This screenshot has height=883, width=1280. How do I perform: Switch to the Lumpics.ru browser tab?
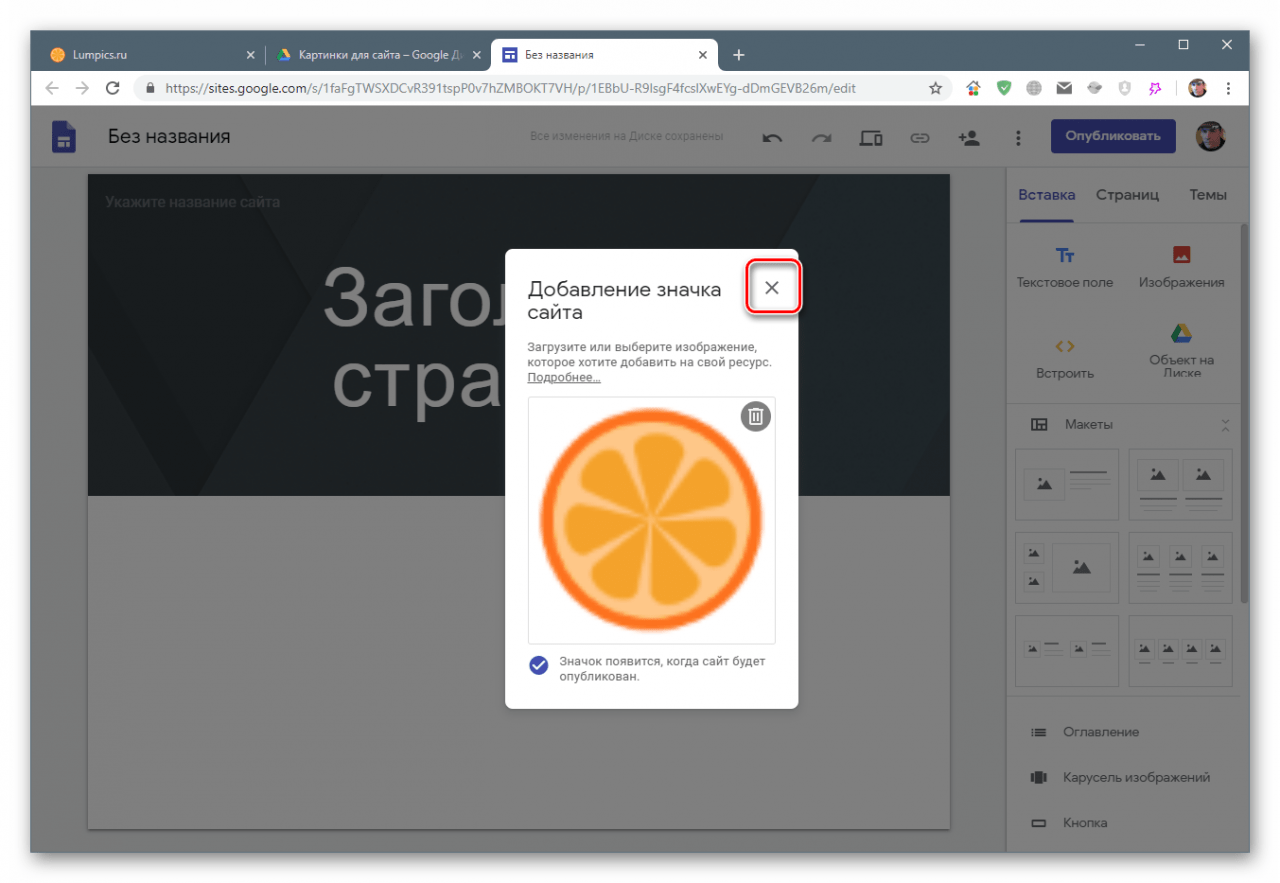[152, 55]
